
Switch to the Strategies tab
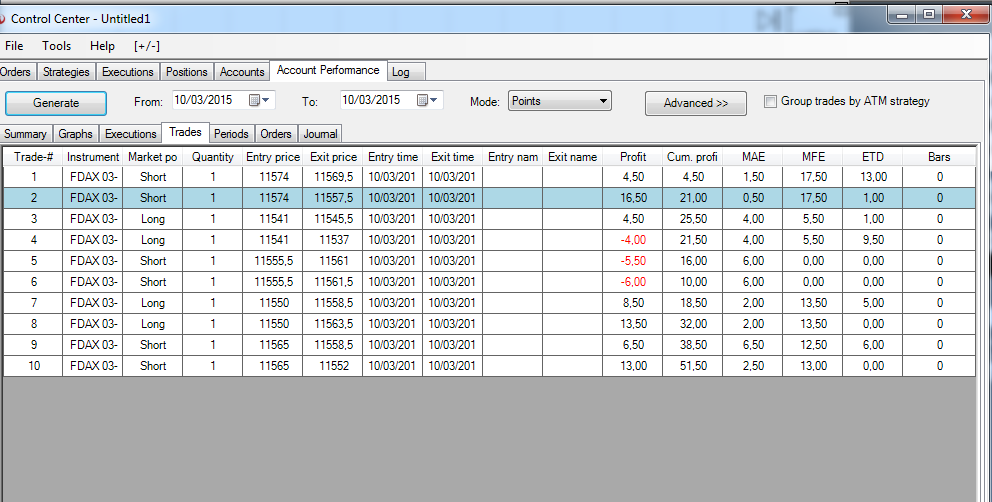click(67, 72)
